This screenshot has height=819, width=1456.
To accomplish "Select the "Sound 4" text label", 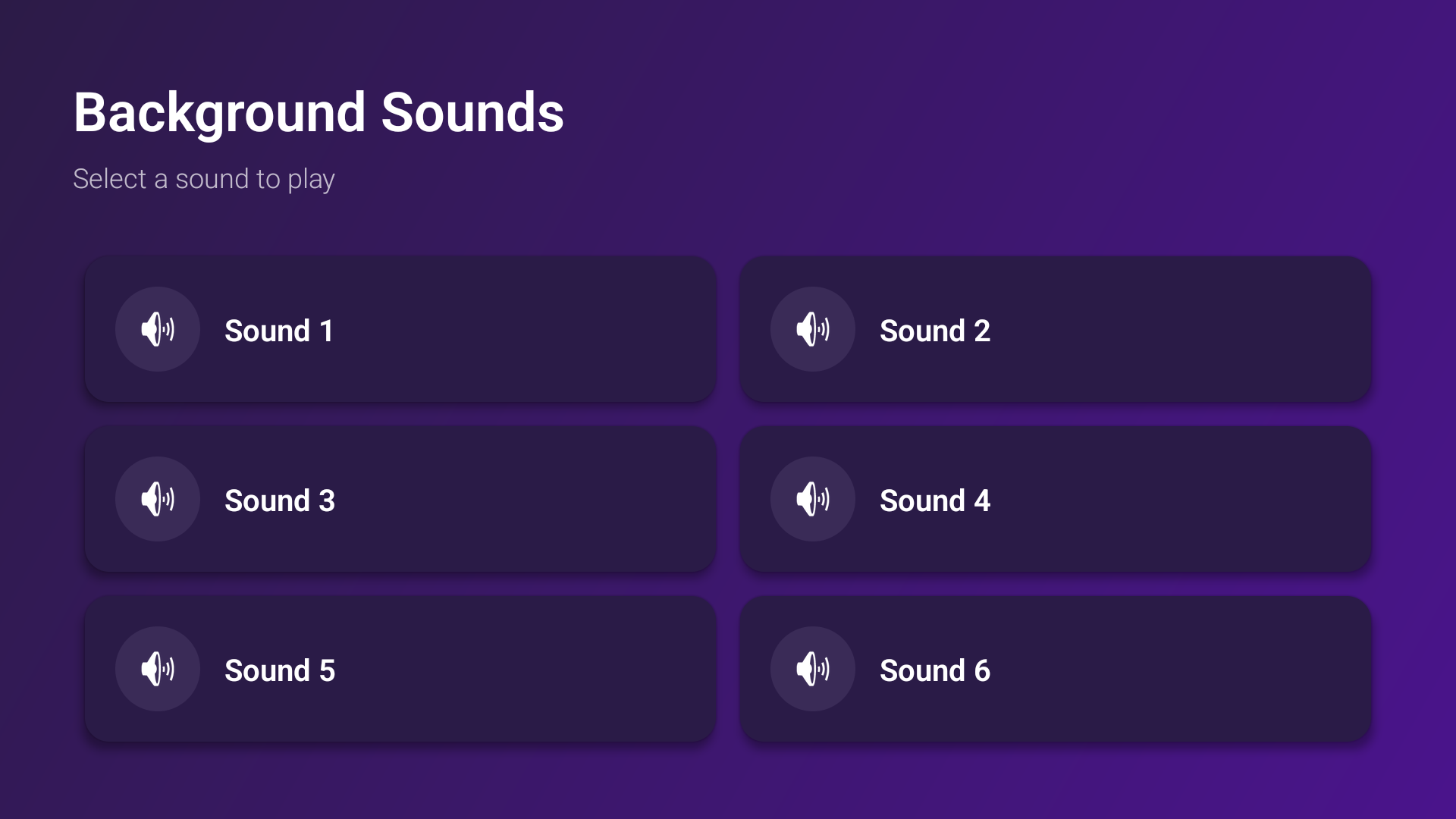I will point(934,500).
